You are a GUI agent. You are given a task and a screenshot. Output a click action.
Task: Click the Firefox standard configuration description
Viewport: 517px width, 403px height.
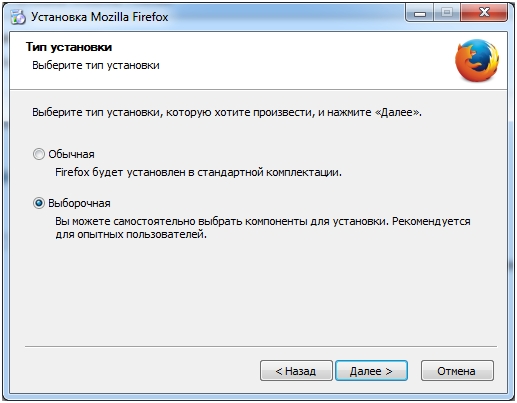click(198, 172)
